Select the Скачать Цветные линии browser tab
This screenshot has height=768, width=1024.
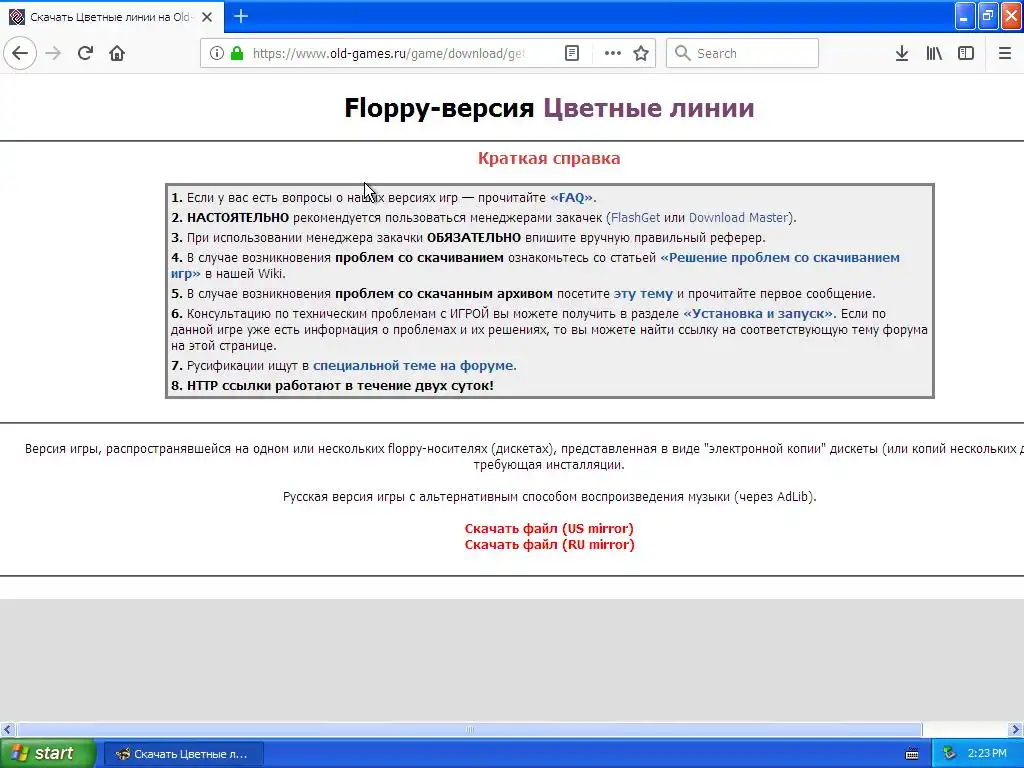tap(112, 17)
